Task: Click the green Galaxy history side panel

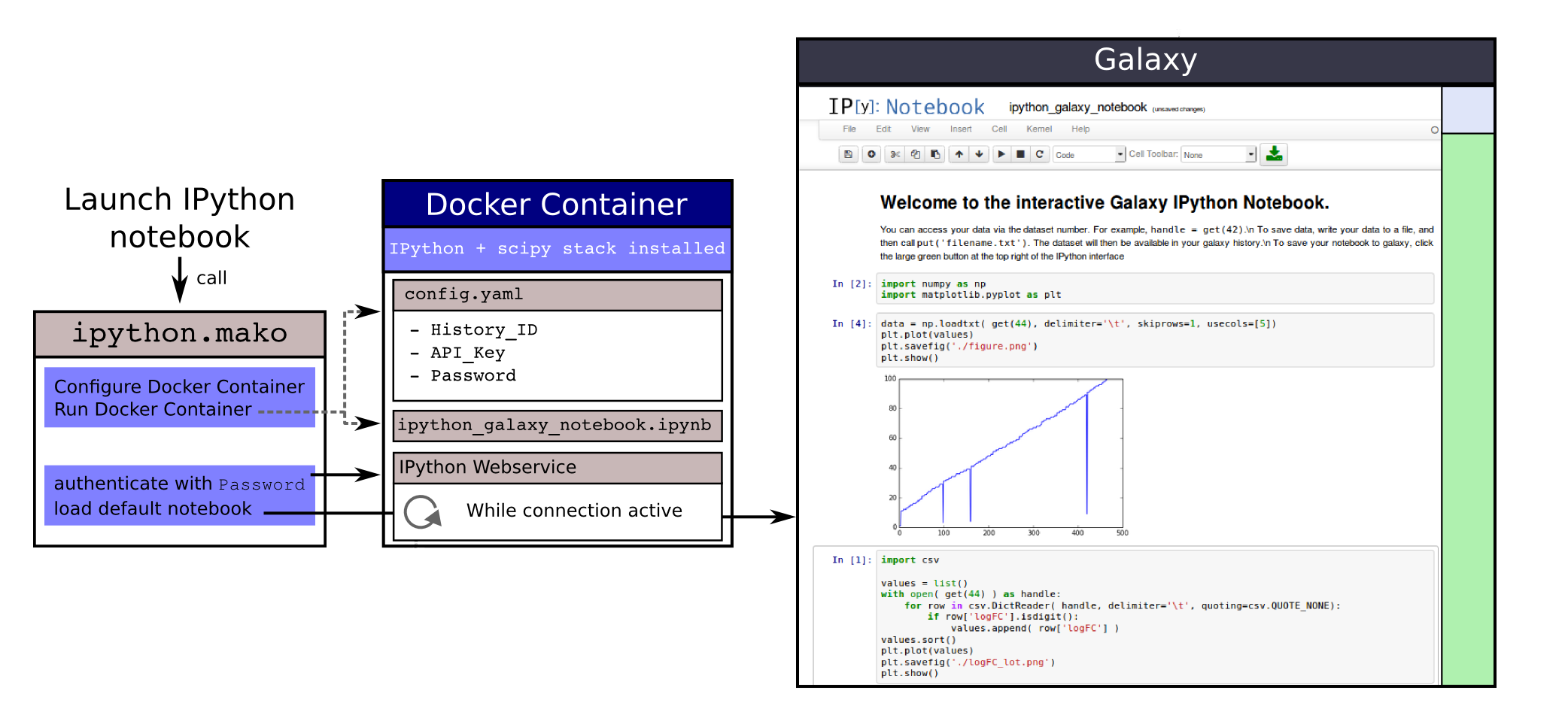Action: 1468,409
